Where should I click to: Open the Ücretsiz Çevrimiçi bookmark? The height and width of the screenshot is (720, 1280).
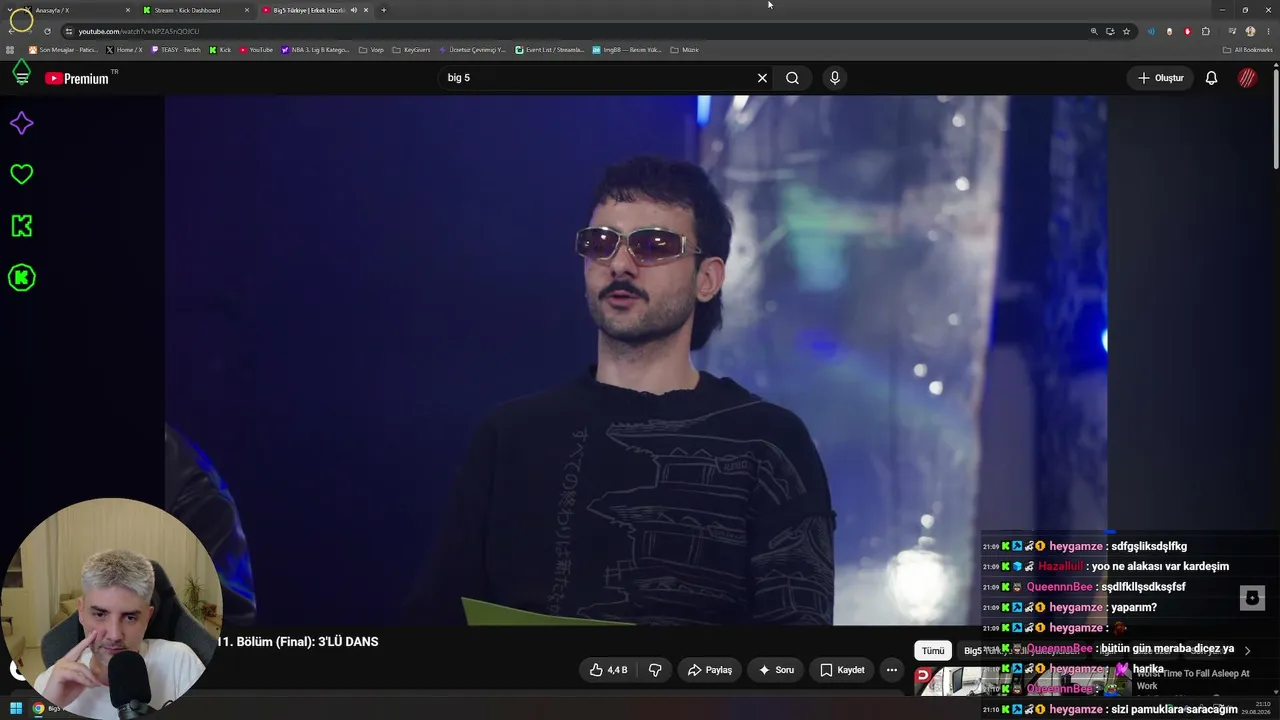pyautogui.click(x=473, y=49)
